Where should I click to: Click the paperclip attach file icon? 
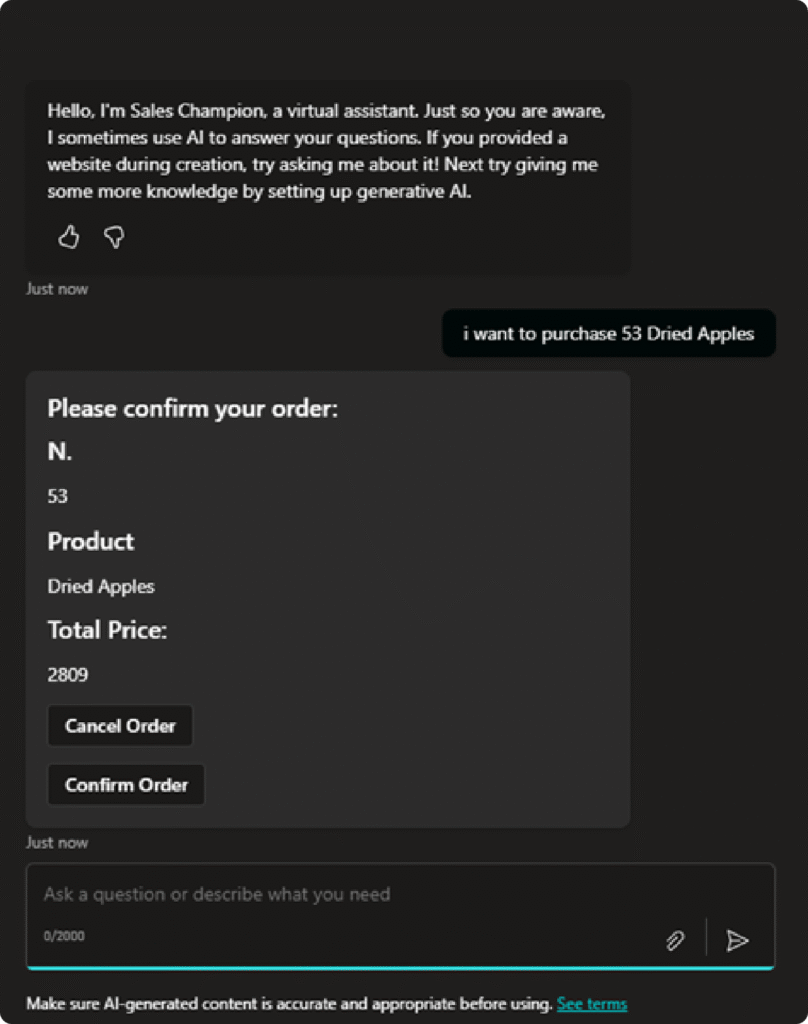coord(675,940)
